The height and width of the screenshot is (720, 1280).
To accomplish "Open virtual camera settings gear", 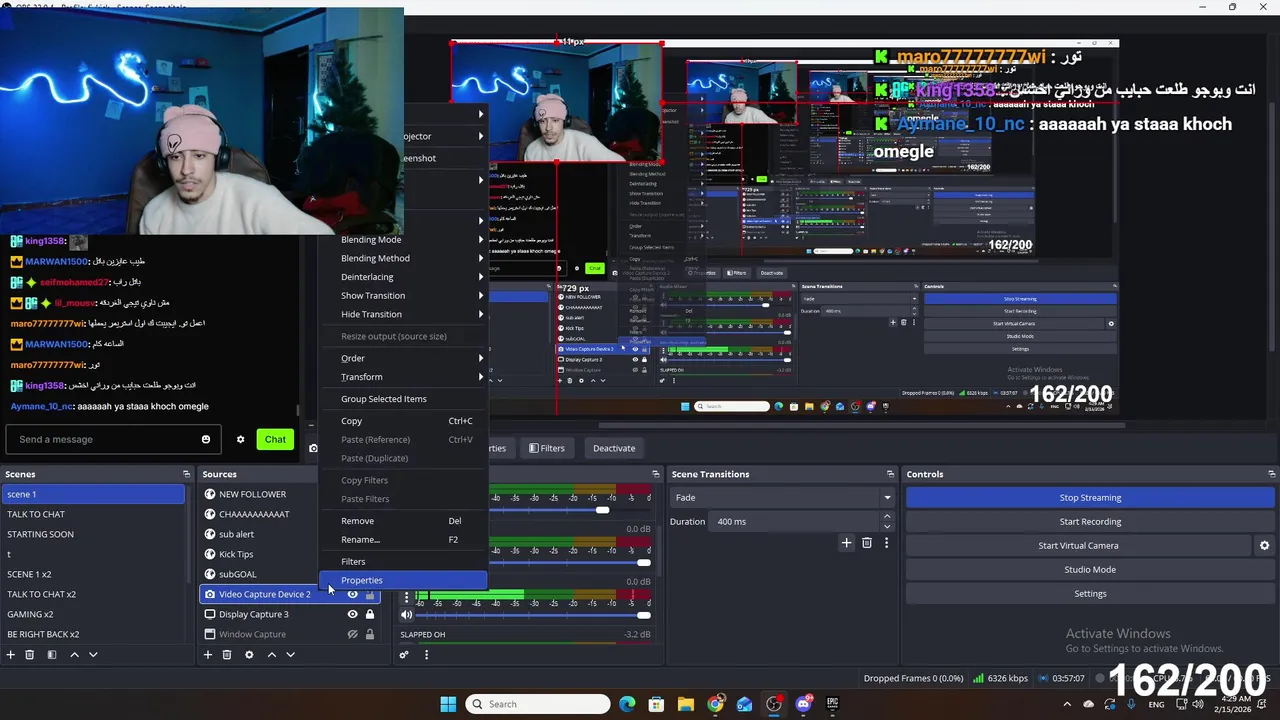I will coord(1264,546).
